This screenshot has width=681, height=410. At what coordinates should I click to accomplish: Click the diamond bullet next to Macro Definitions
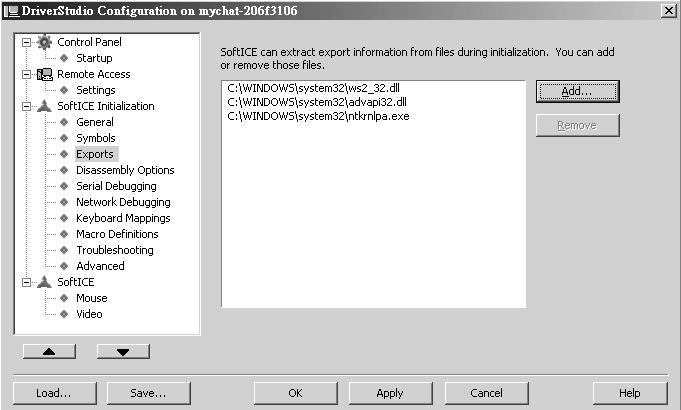coord(64,234)
